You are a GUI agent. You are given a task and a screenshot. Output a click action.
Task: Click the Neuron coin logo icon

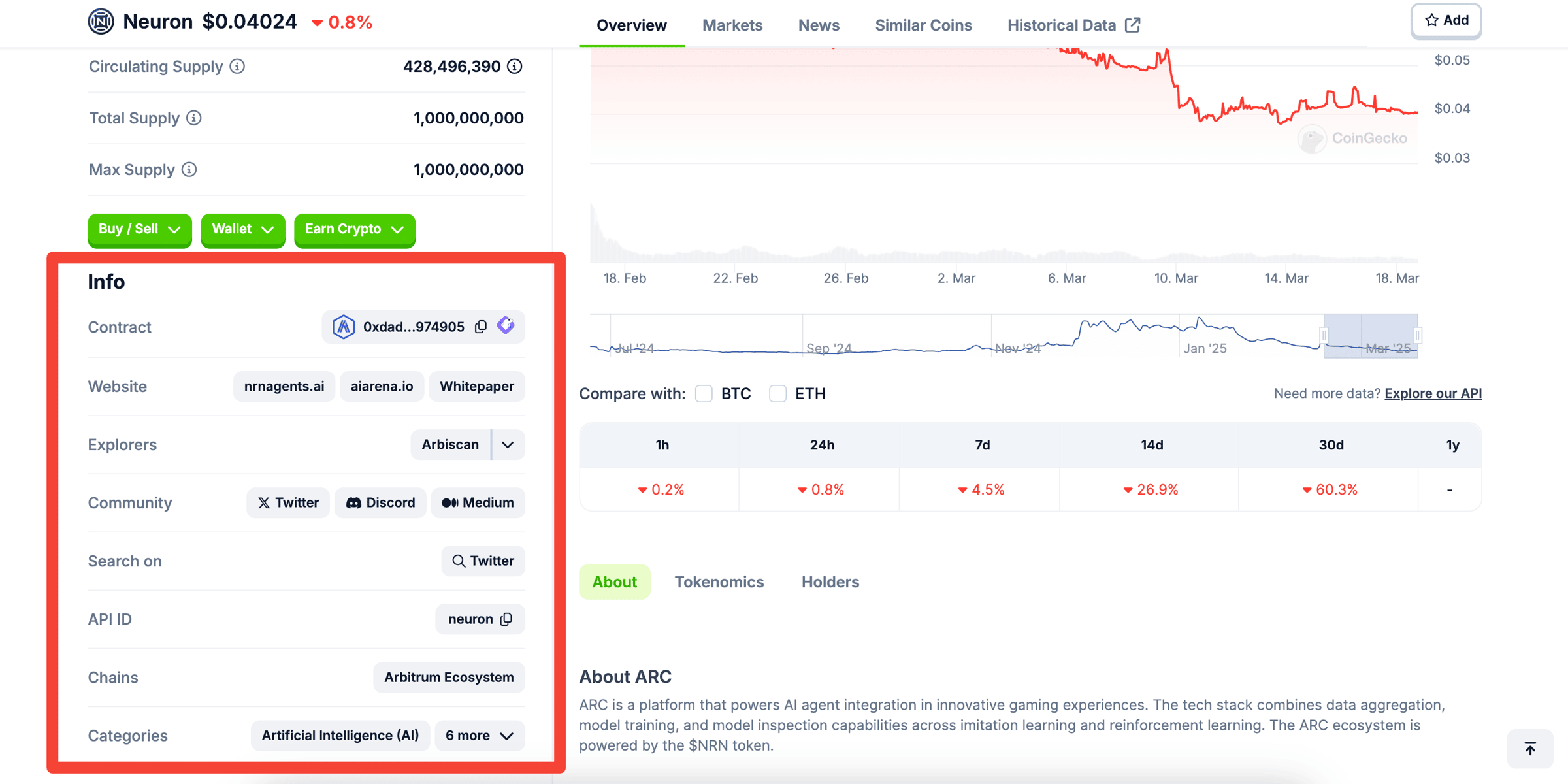tap(101, 22)
